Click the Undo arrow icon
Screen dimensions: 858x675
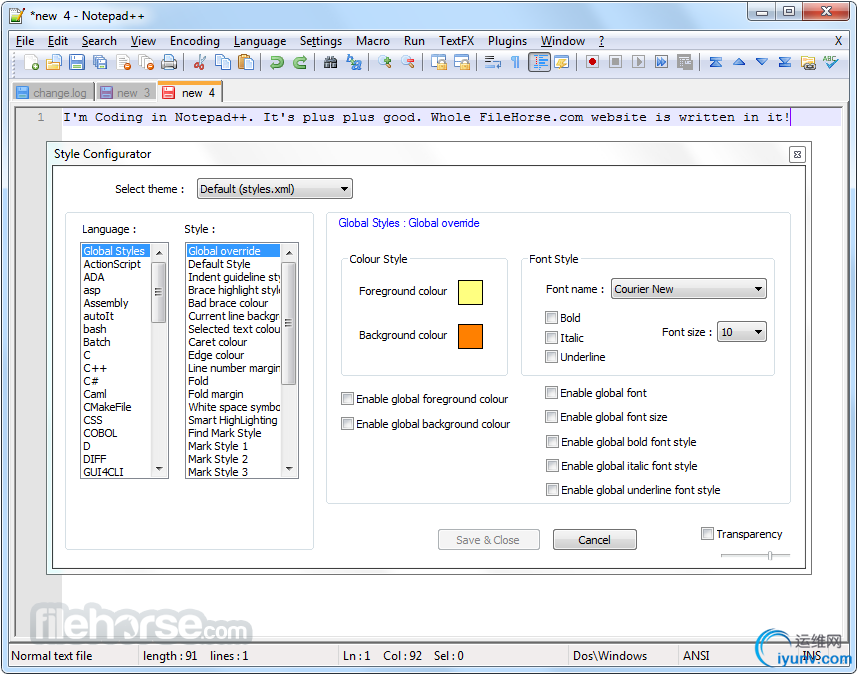(x=276, y=62)
